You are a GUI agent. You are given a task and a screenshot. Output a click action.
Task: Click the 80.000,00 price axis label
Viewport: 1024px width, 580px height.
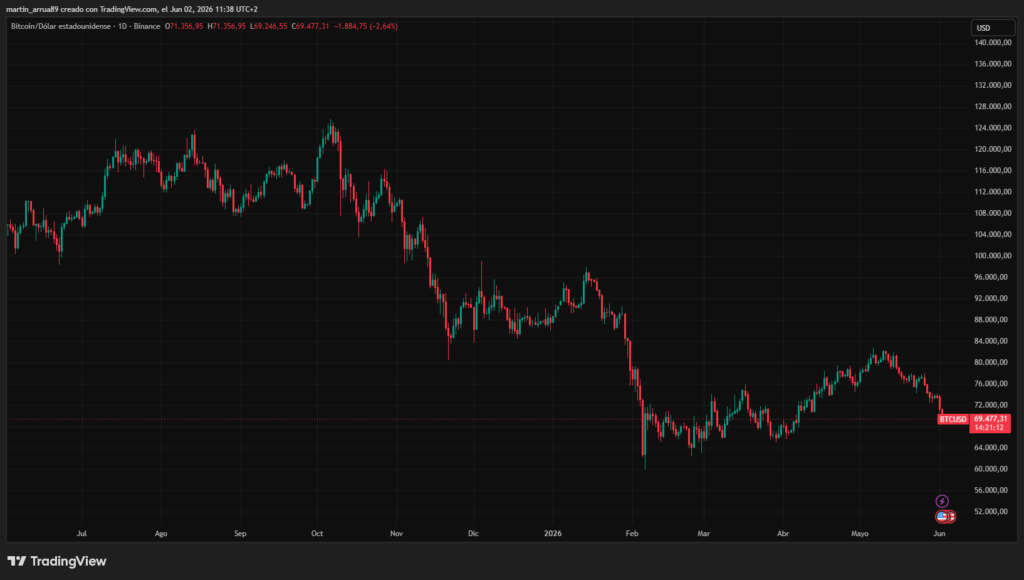click(993, 362)
